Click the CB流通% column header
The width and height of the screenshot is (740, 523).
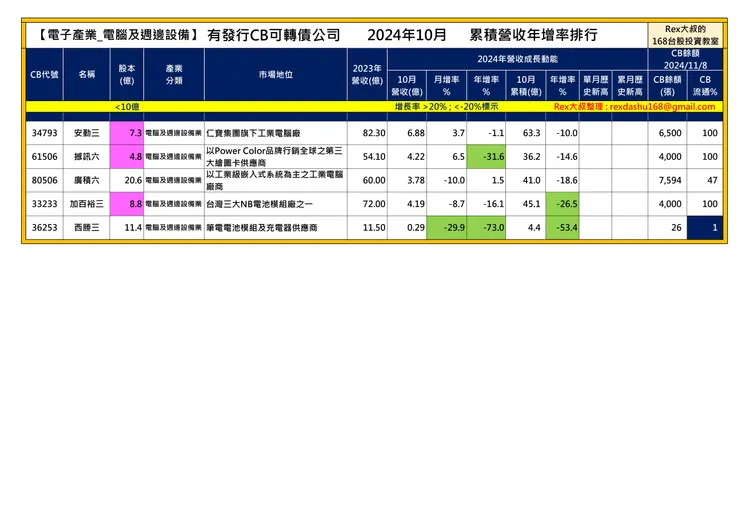pos(705,85)
